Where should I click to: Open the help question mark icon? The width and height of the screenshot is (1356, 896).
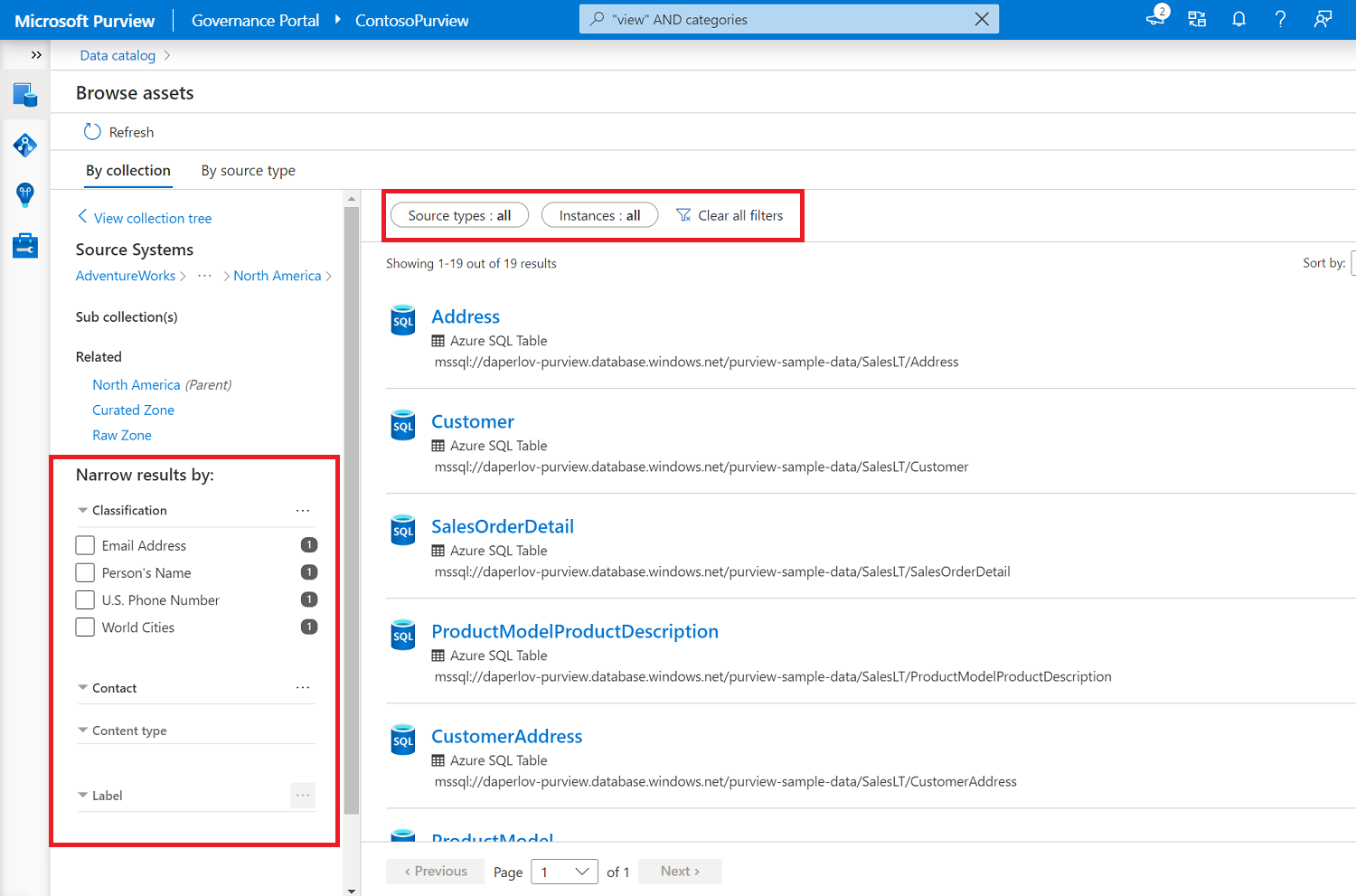click(x=1280, y=20)
